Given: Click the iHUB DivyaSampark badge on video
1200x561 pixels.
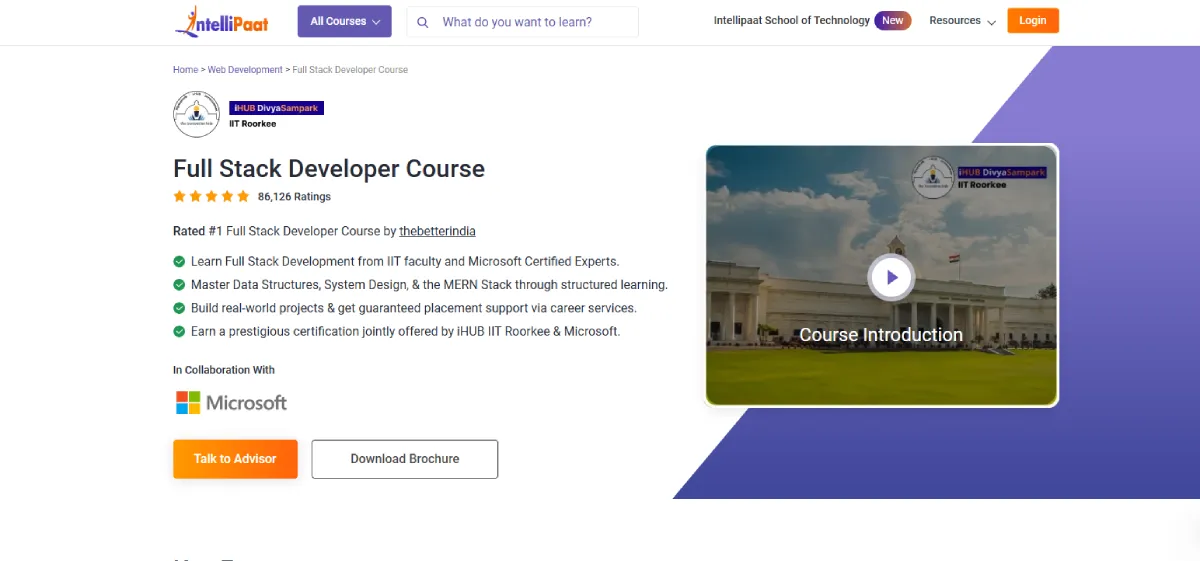Looking at the screenshot, I should (x=1001, y=173).
